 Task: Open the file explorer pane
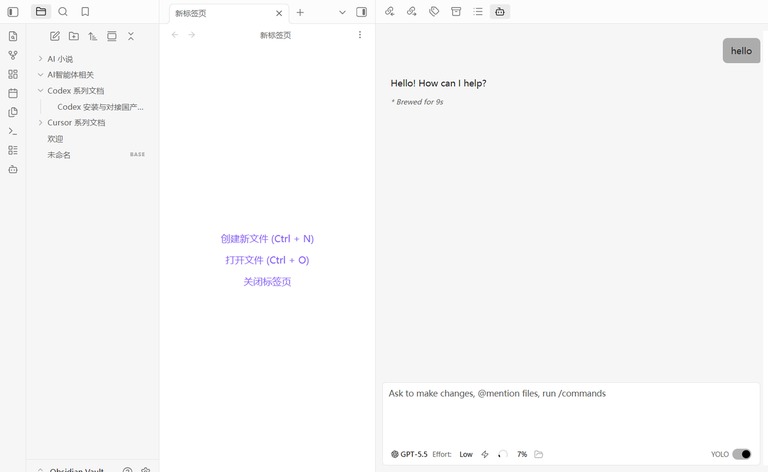41,12
